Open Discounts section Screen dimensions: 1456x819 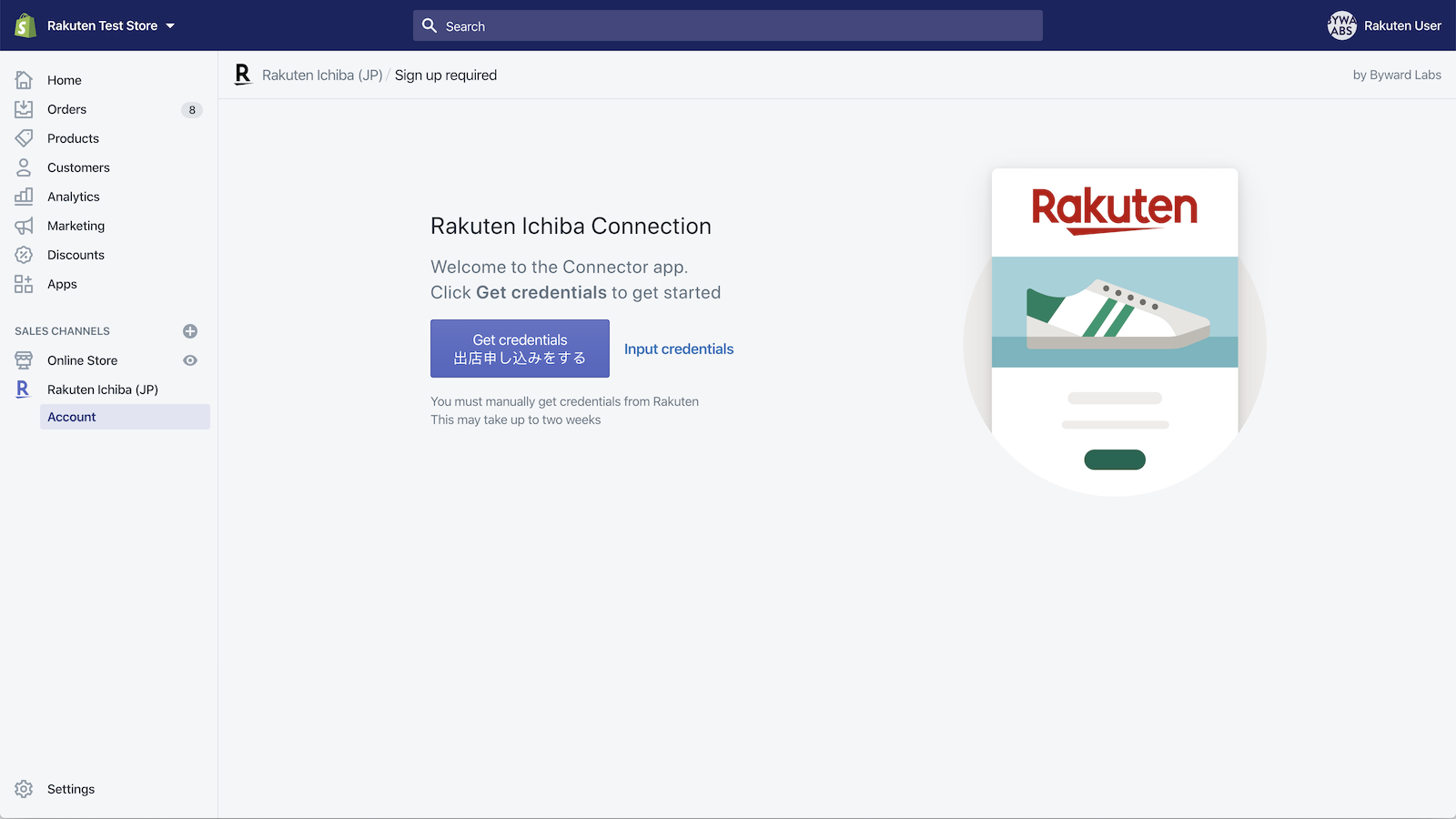coord(76,255)
